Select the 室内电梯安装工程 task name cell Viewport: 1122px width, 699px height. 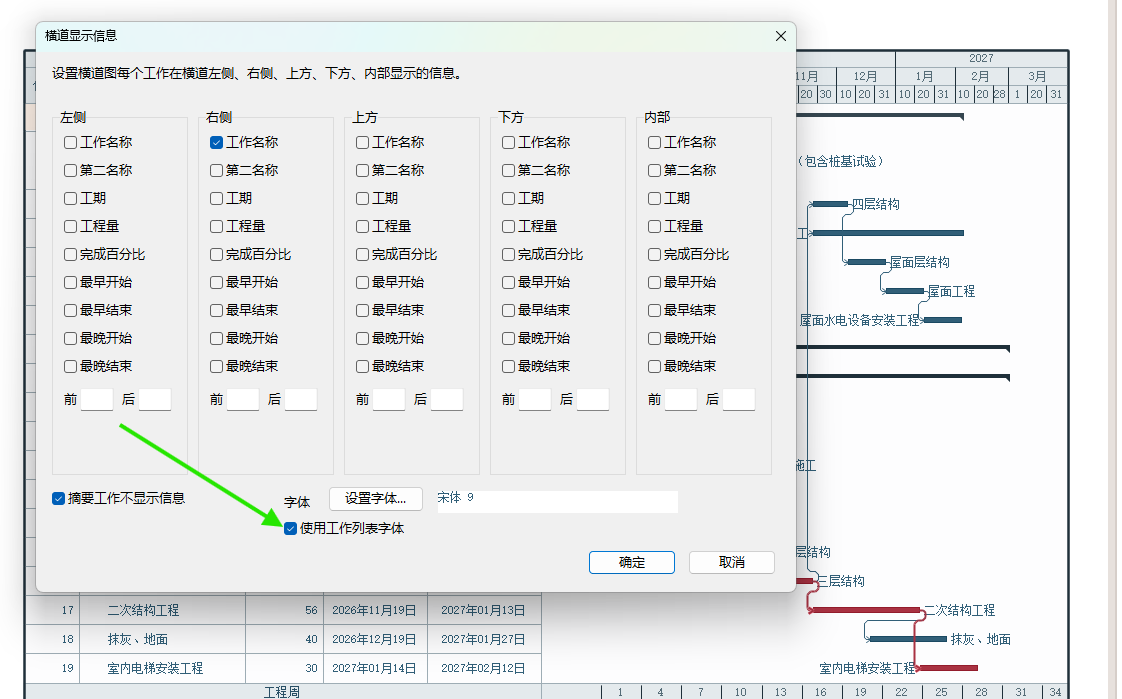155,668
